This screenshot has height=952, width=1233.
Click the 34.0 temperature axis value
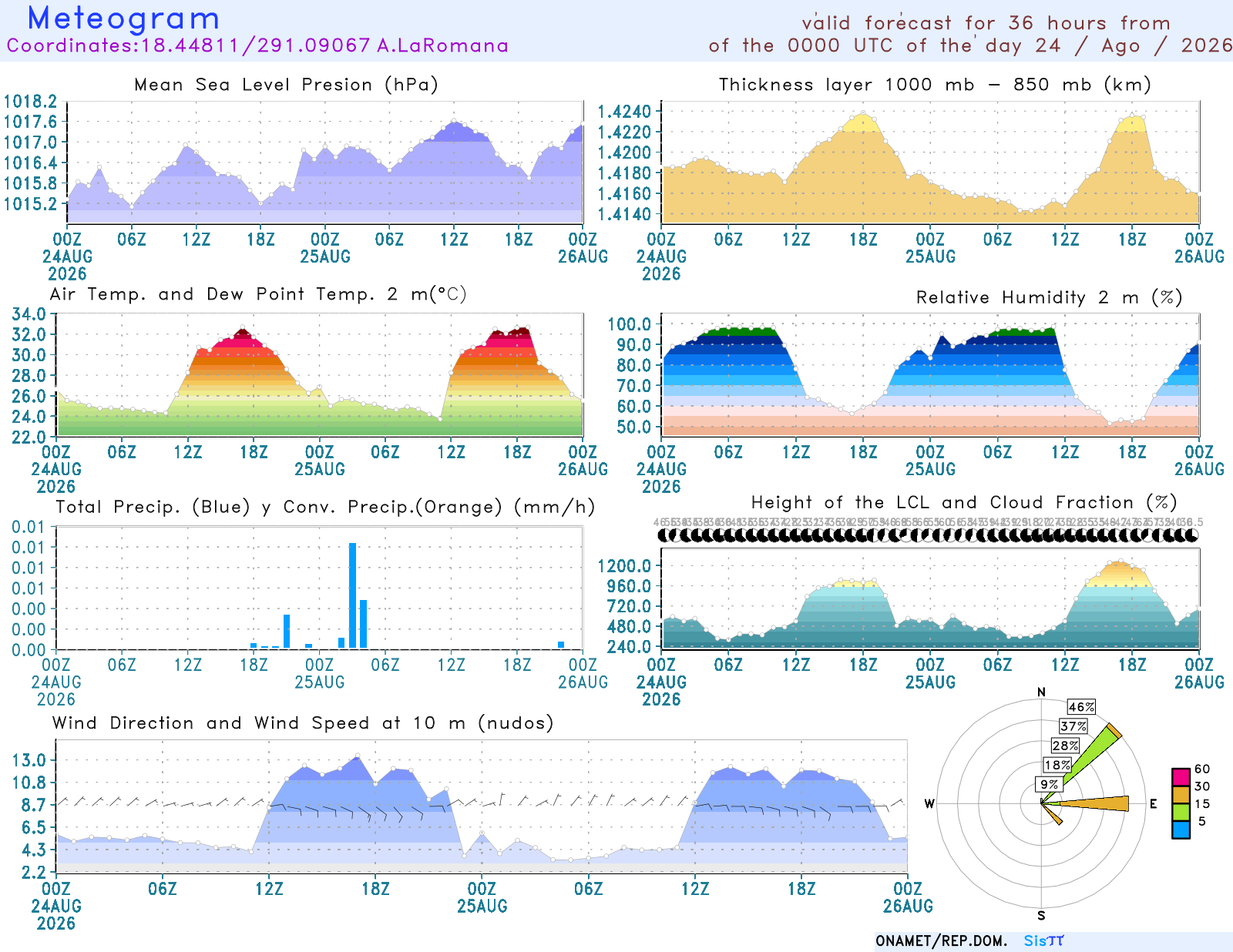tap(29, 314)
